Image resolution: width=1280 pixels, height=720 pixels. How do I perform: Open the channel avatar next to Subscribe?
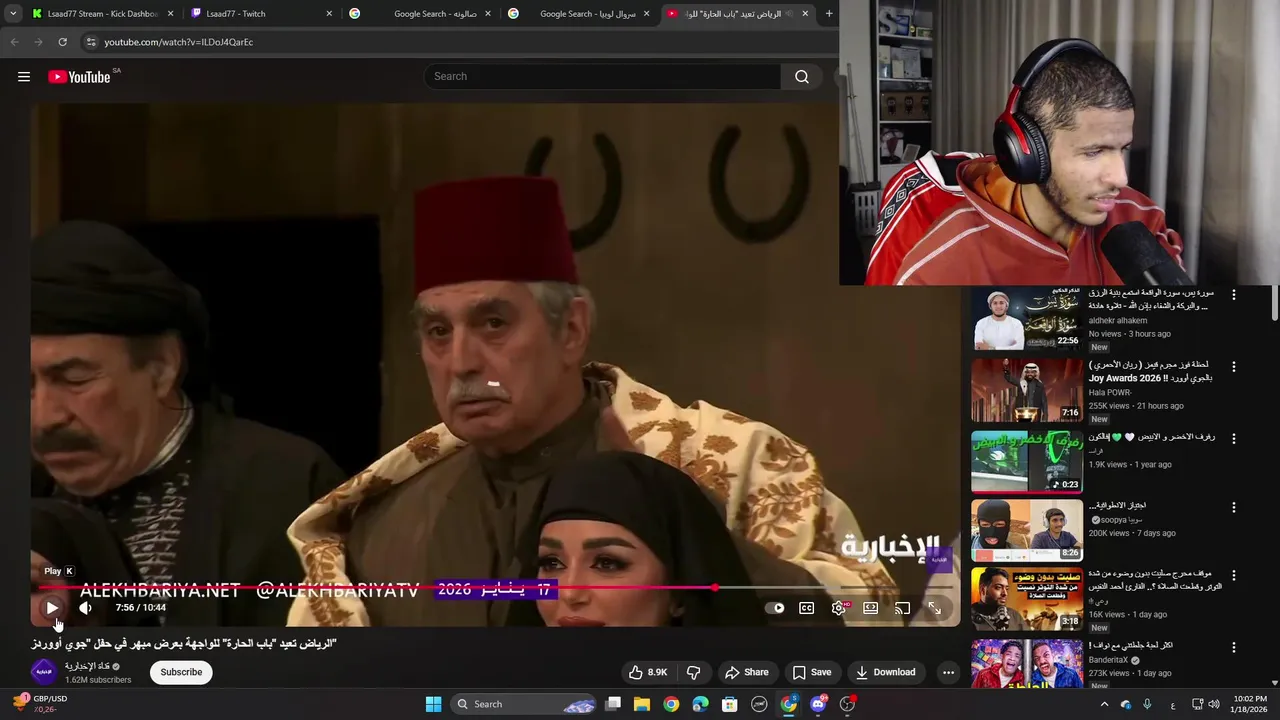click(43, 672)
